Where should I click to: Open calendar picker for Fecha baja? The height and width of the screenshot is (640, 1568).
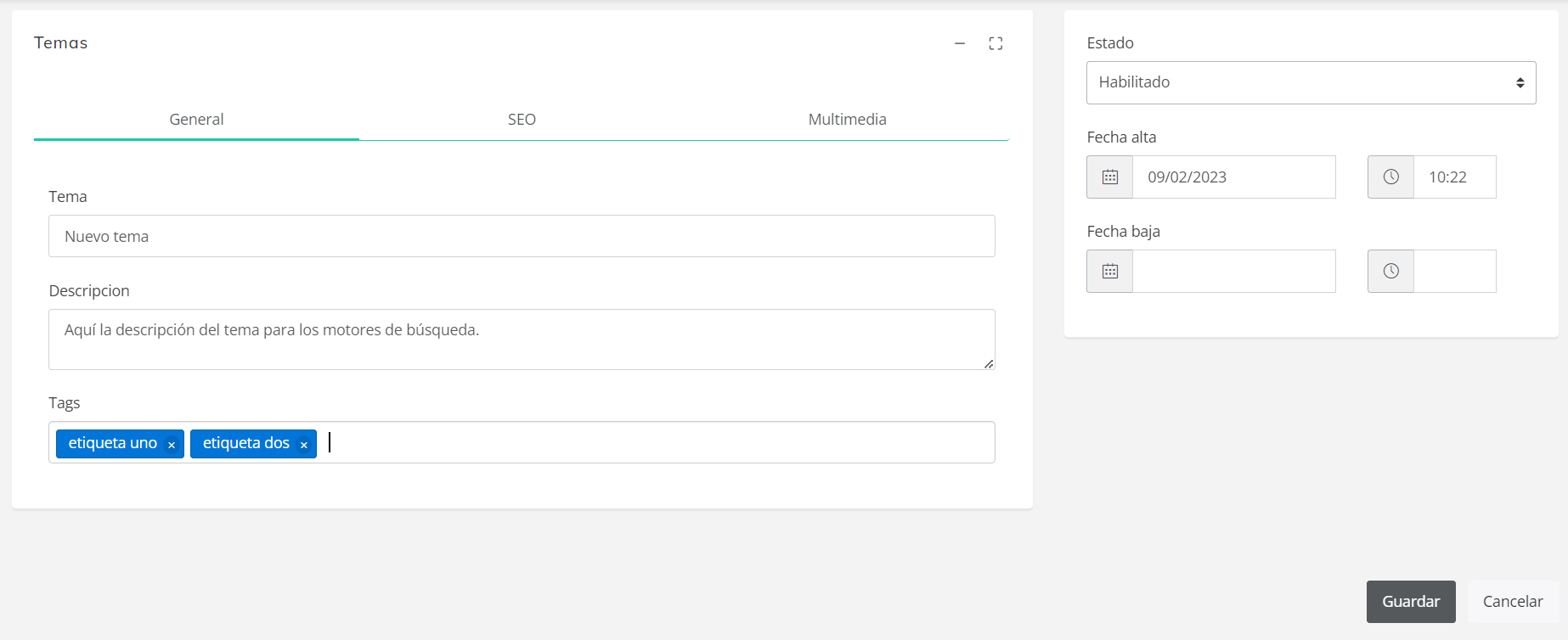pyautogui.click(x=1109, y=272)
